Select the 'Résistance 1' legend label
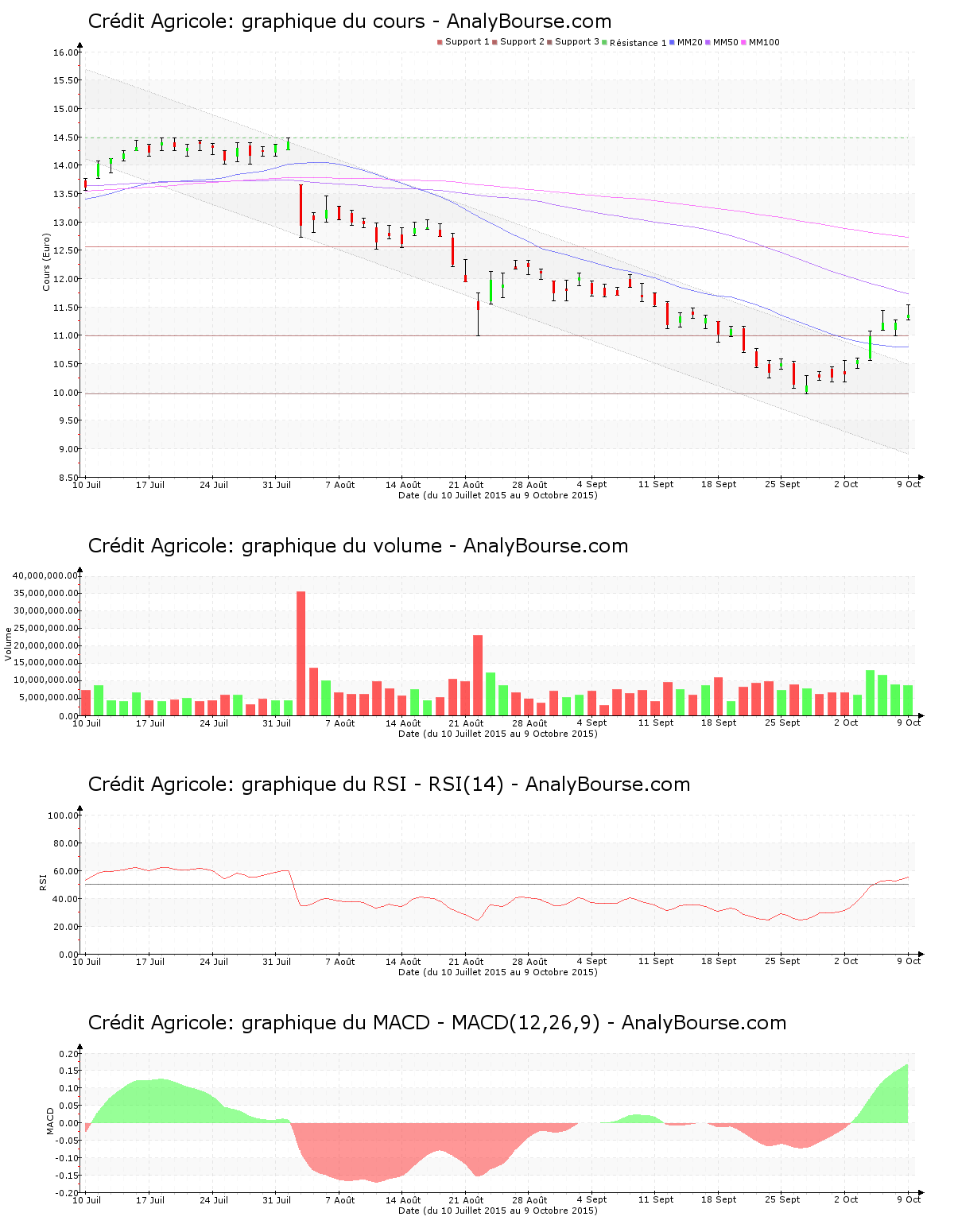Image resolution: width=954 pixels, height=1232 pixels. click(638, 43)
